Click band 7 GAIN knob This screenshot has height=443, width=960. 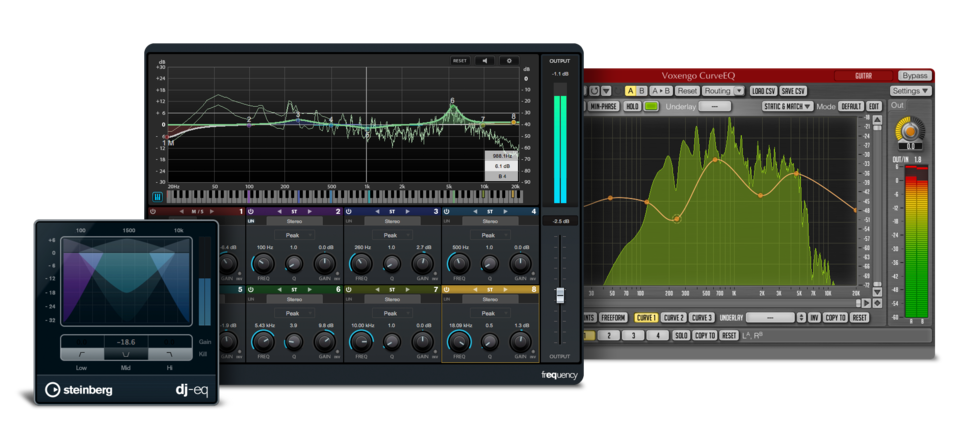pyautogui.click(x=422, y=342)
